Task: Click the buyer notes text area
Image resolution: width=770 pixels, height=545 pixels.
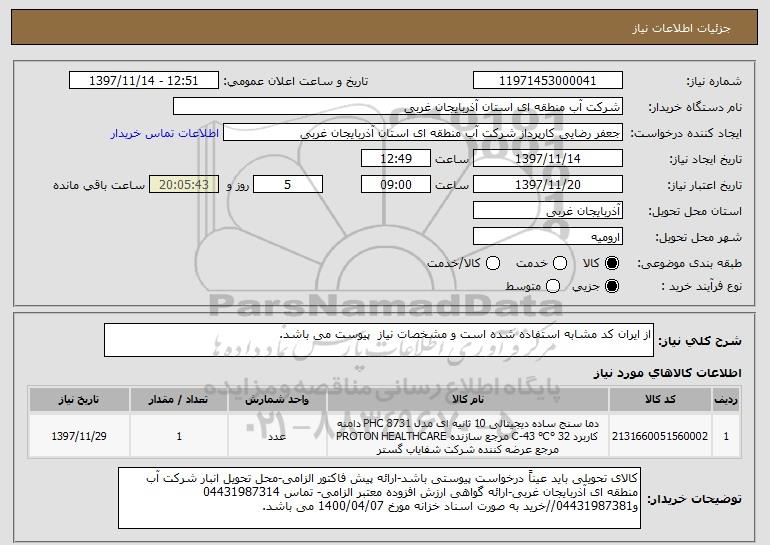Action: click(x=379, y=498)
